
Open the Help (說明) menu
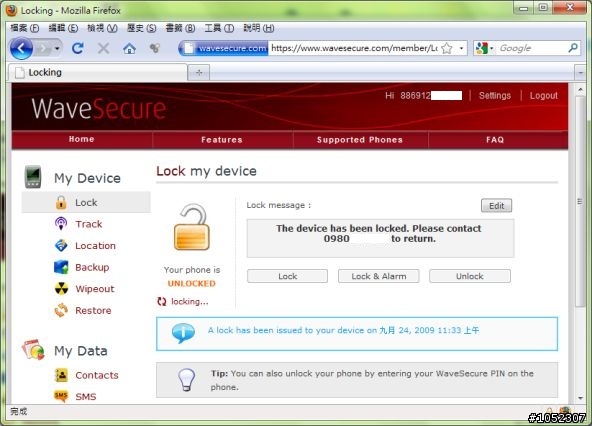[x=258, y=28]
